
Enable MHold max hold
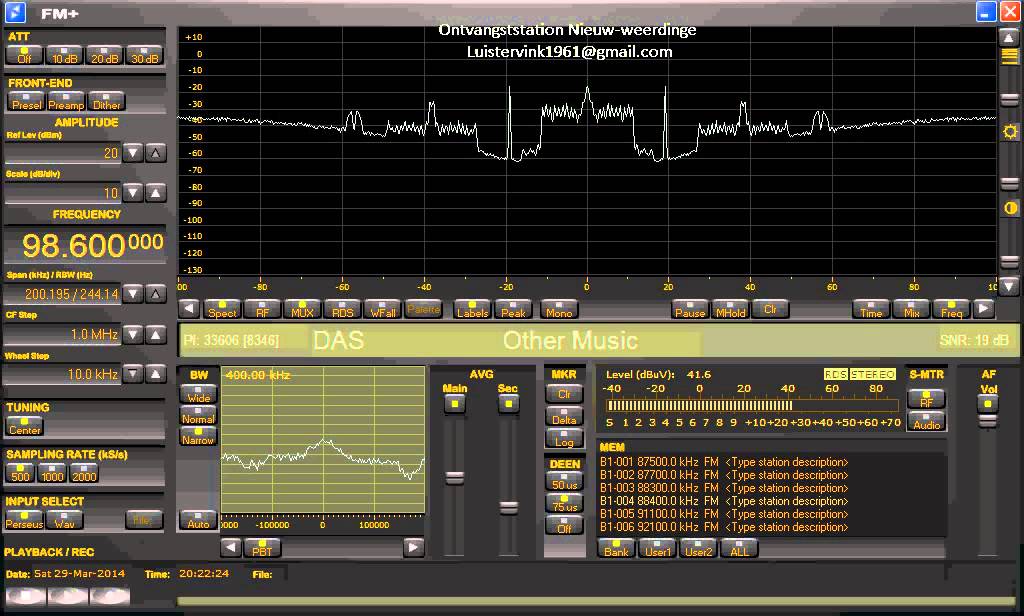coord(730,309)
